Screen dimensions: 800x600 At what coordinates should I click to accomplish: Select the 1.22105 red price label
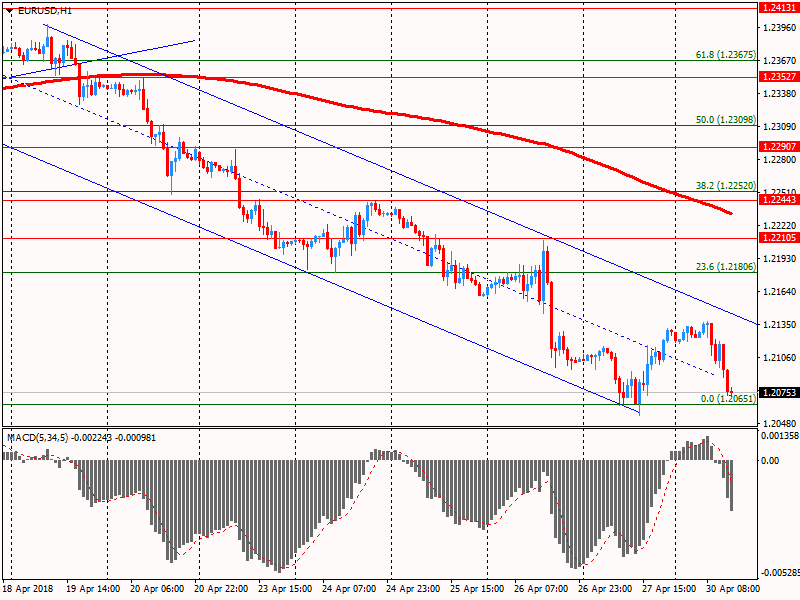(779, 238)
